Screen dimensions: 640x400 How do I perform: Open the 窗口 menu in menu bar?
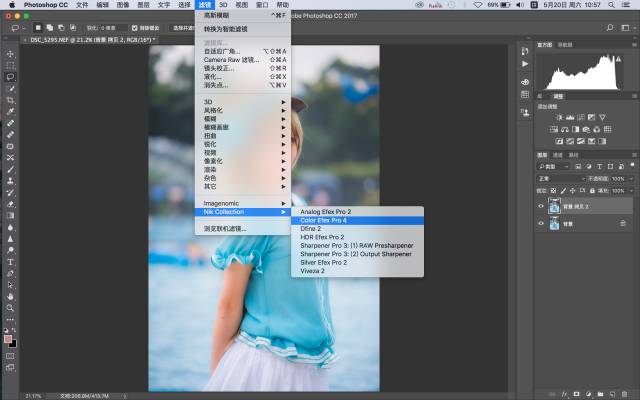[x=262, y=5]
